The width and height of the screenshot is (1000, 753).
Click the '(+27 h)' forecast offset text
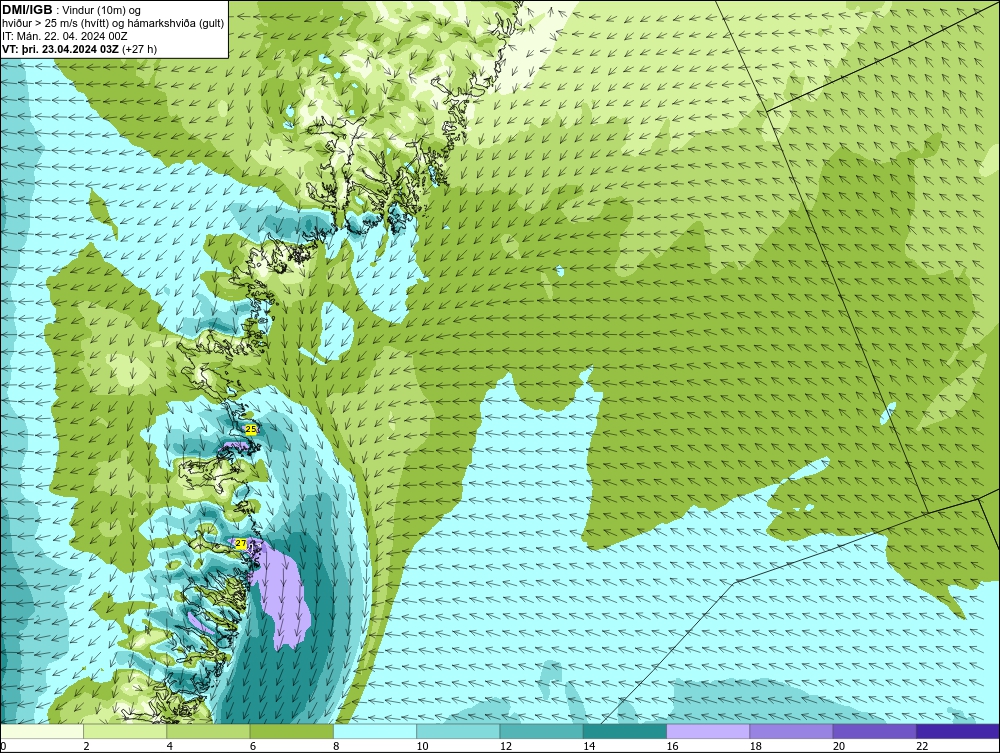(140, 49)
